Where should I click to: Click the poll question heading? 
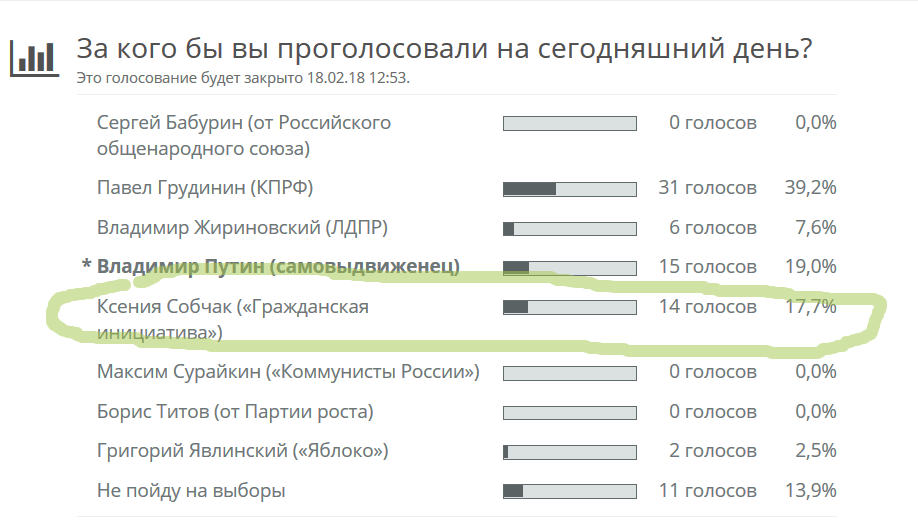(444, 50)
